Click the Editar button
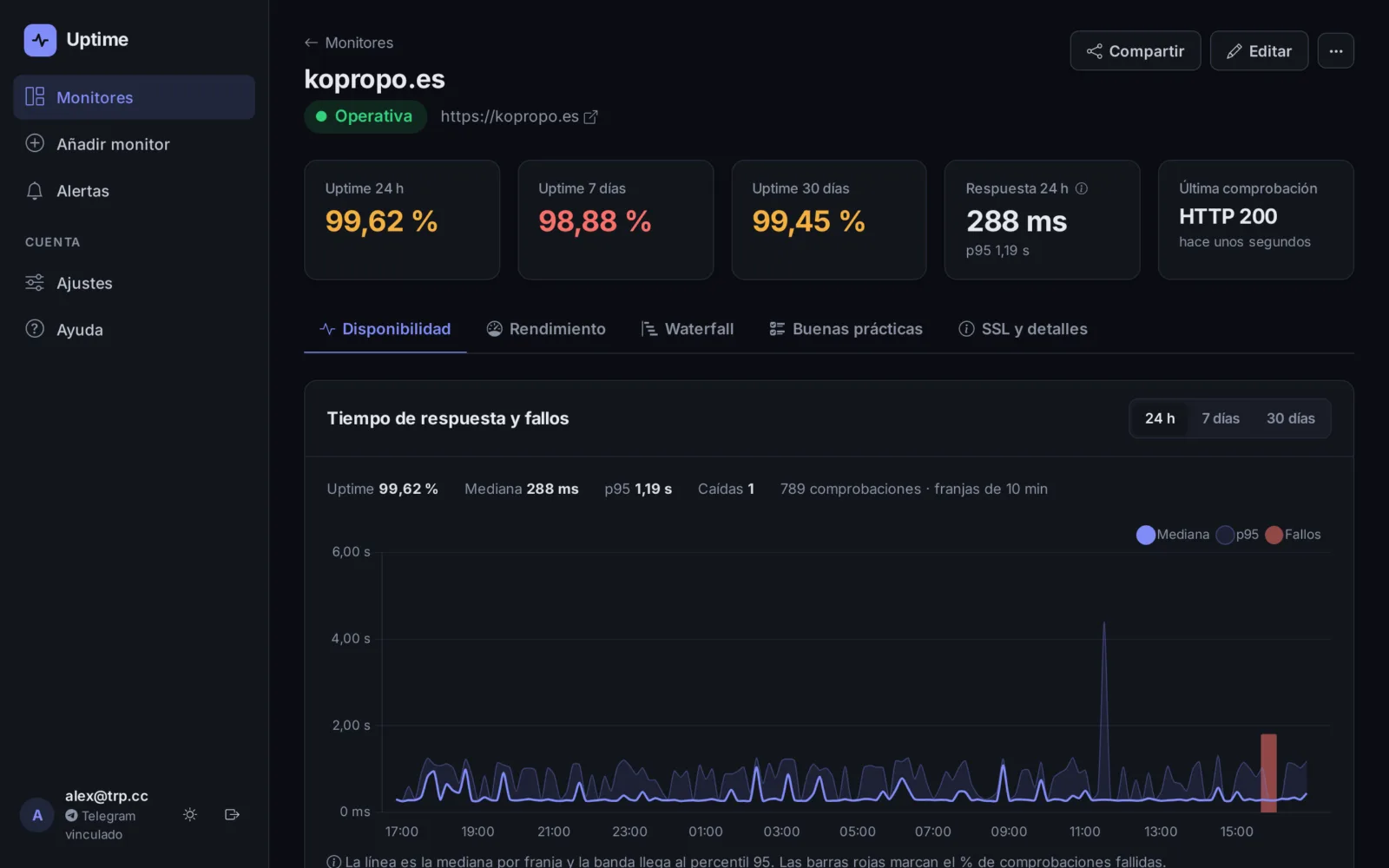Screen dimensions: 1389x868 [x=1259, y=51]
